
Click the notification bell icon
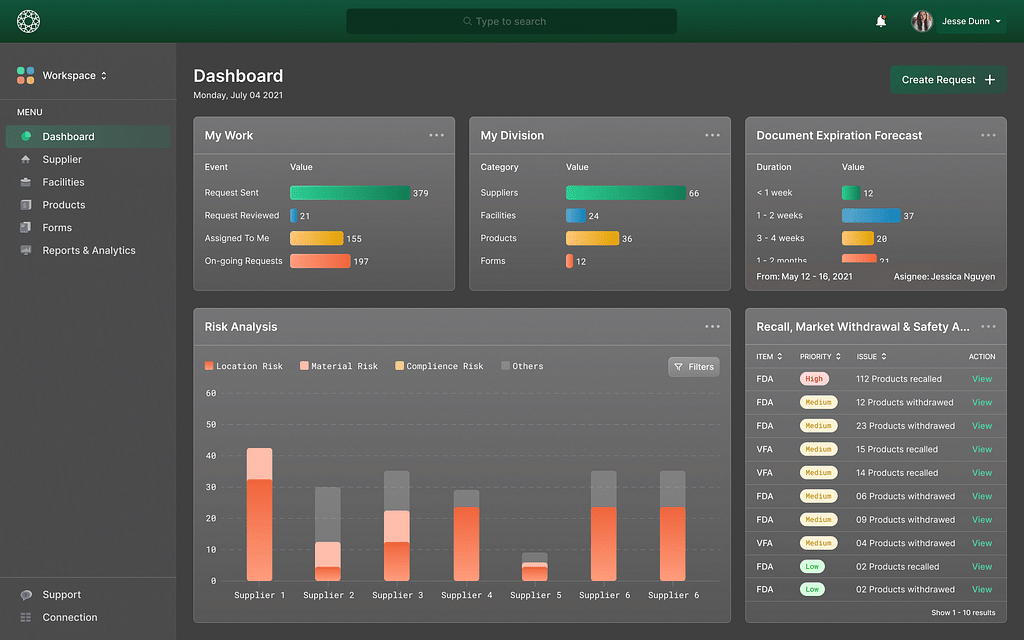coord(881,21)
